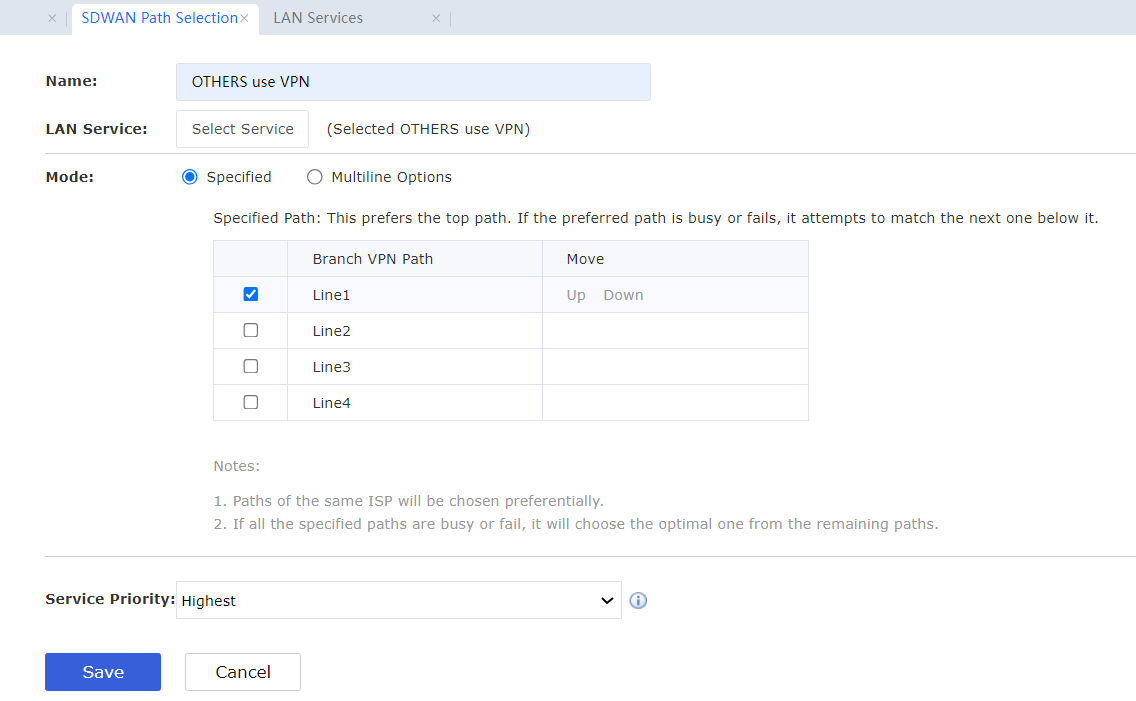Click the Service Priority info icon
1136x701 pixels.
(638, 601)
